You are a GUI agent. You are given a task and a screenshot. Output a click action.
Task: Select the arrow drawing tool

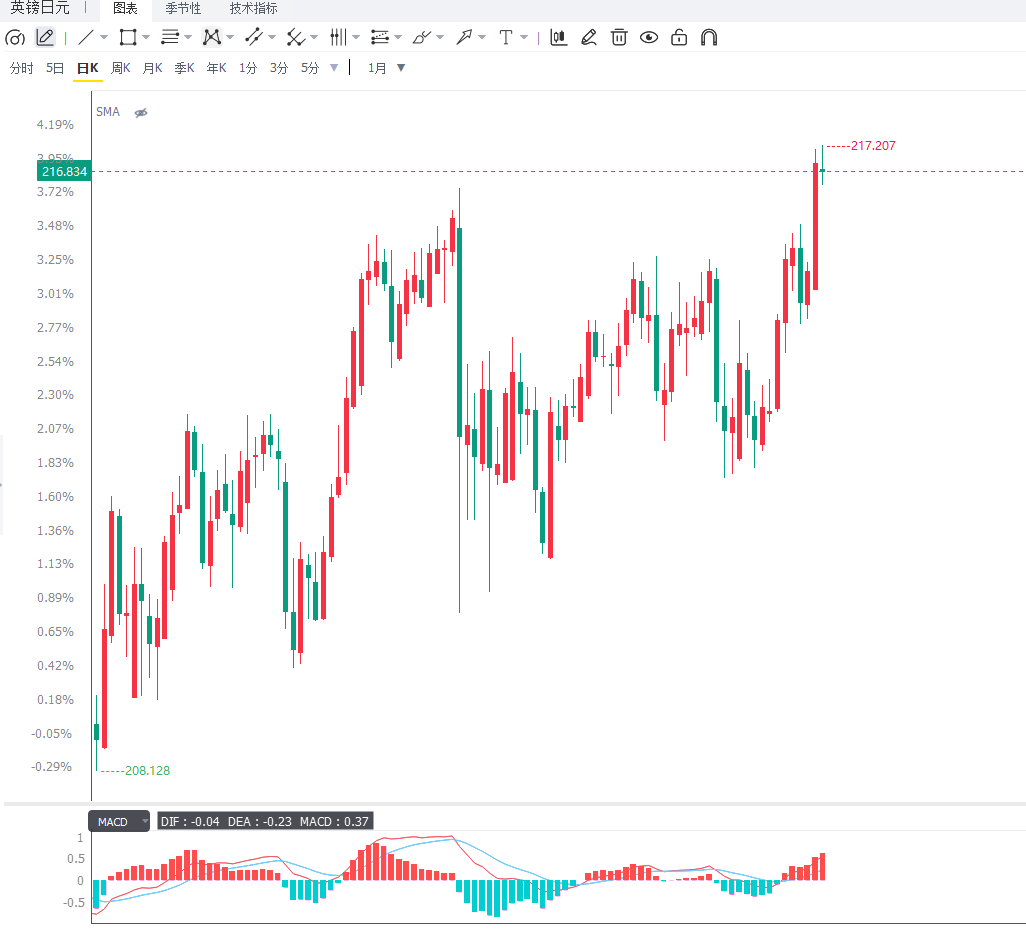(x=464, y=37)
